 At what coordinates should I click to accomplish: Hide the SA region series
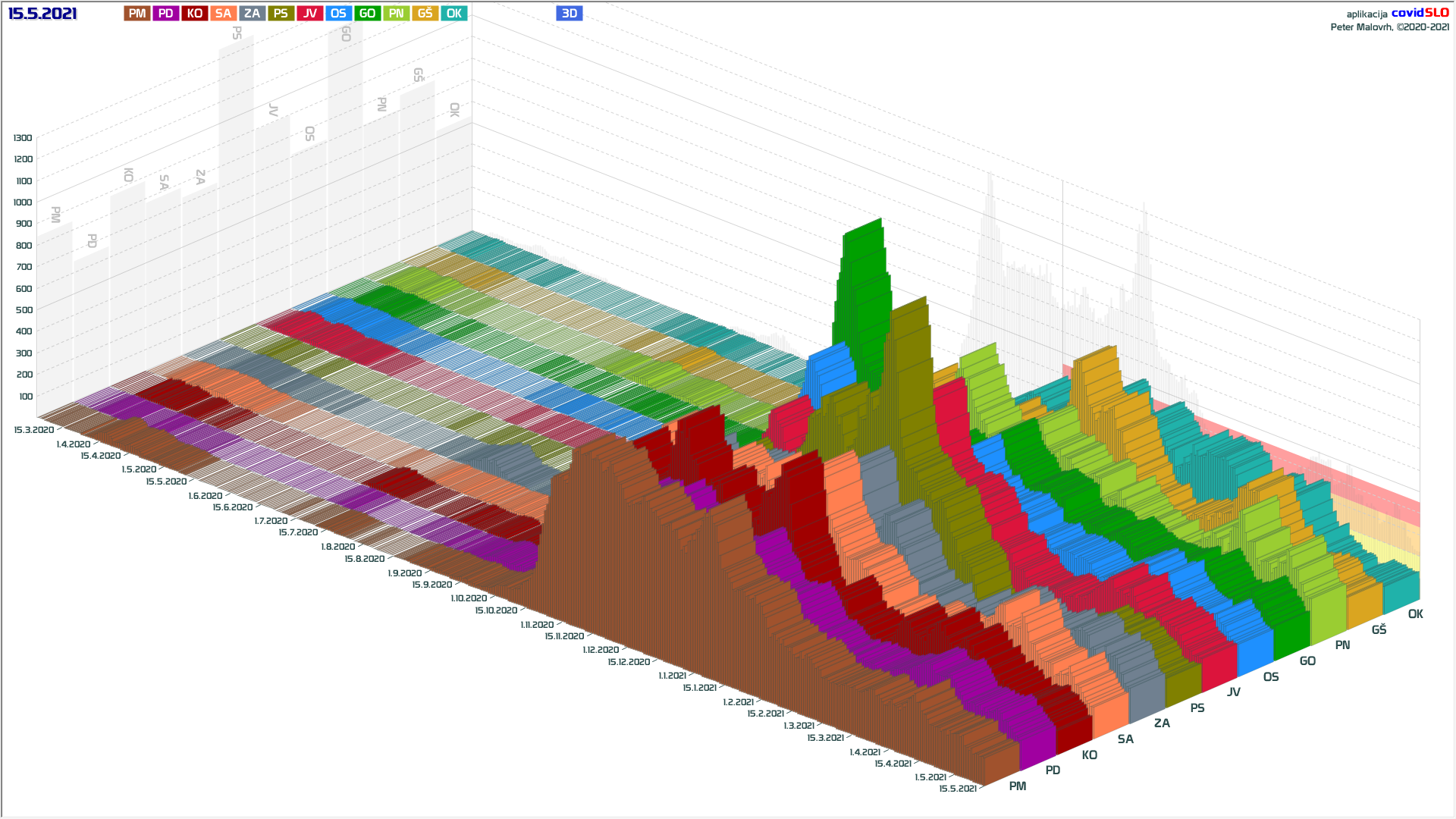point(223,13)
